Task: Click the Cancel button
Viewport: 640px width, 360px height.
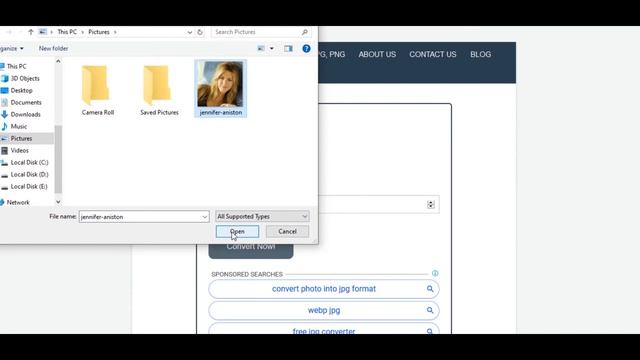Action: click(287, 231)
